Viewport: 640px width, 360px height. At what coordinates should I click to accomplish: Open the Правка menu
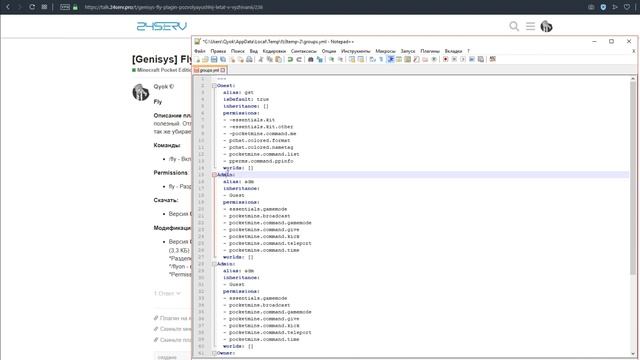(218, 51)
